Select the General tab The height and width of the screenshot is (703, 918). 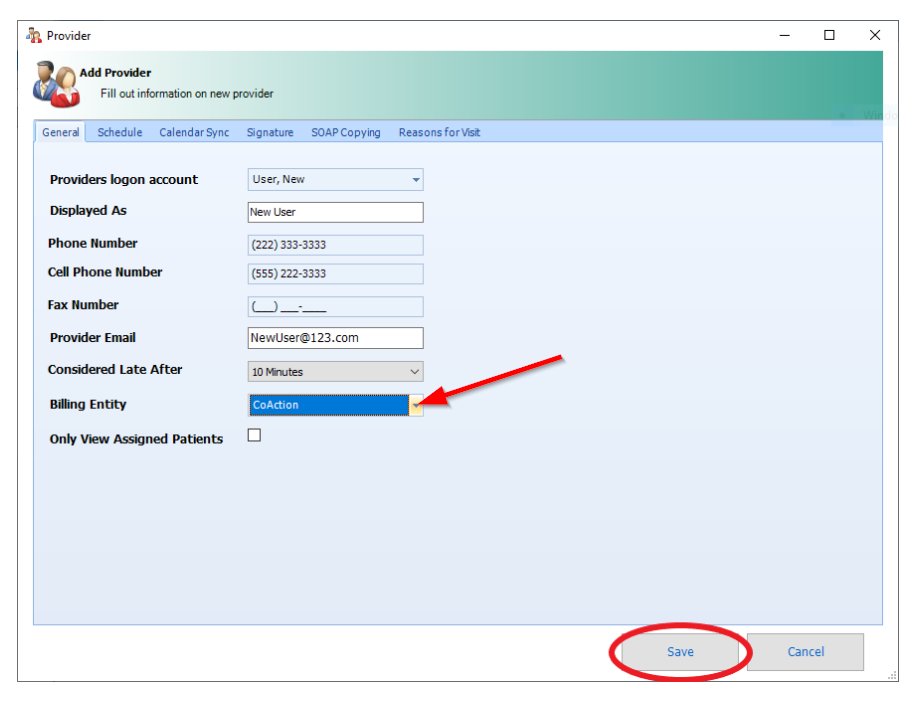(x=61, y=132)
